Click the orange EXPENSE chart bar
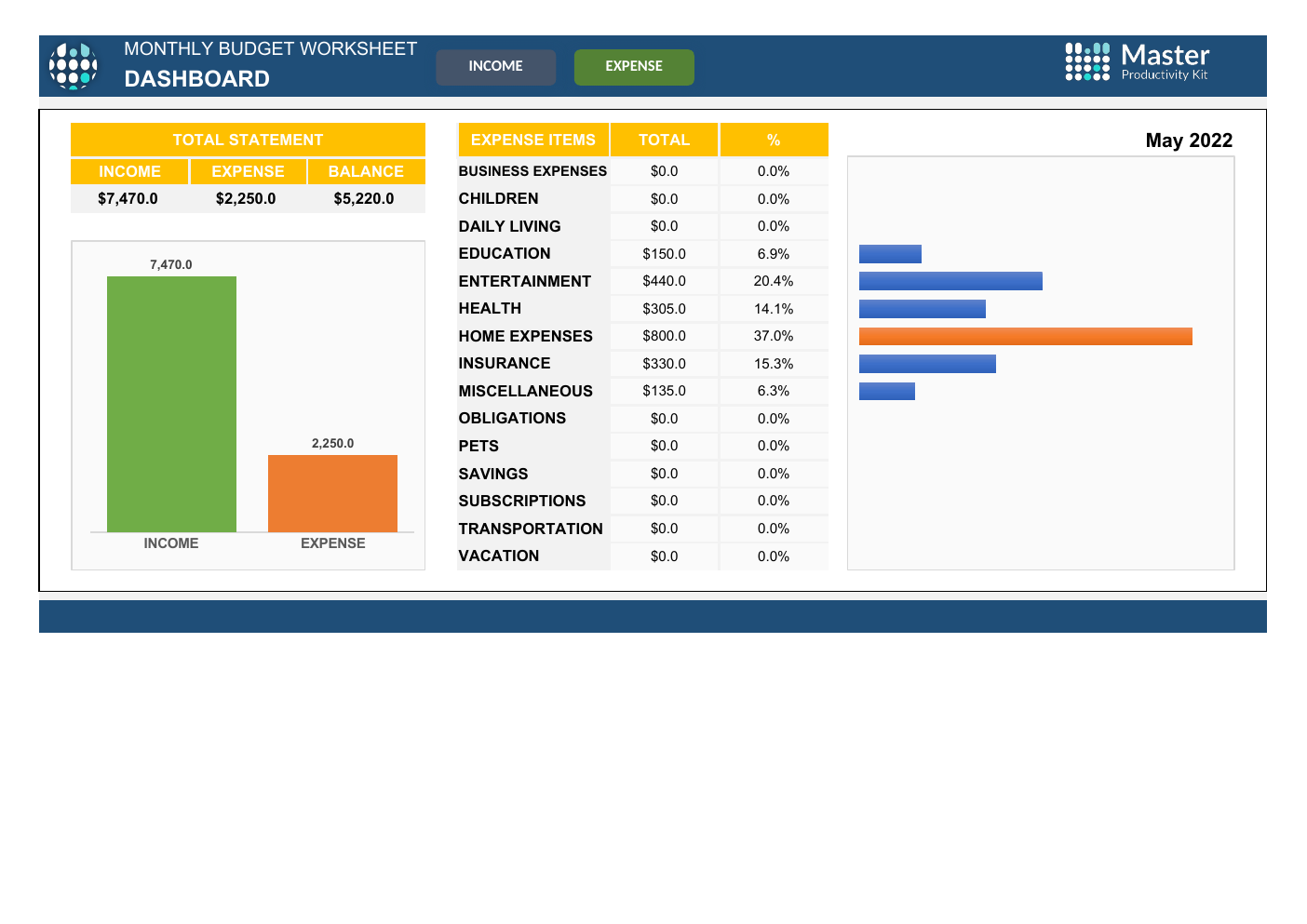This screenshot has width=1307, height=924. 332,493
